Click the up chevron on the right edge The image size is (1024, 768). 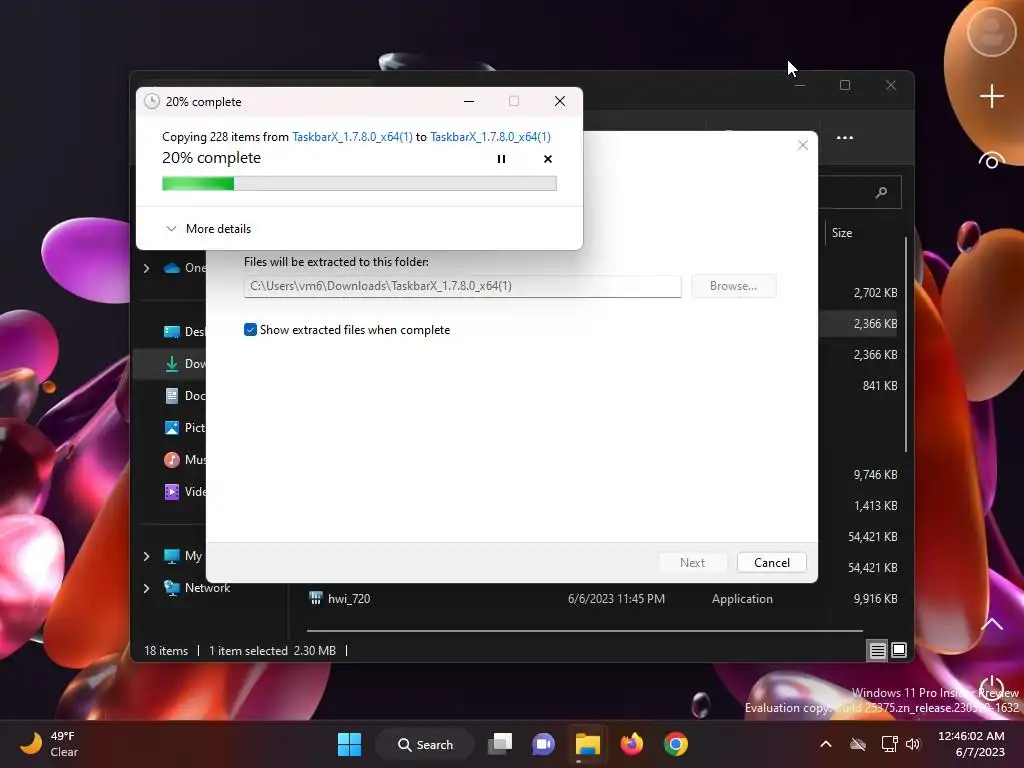(991, 624)
